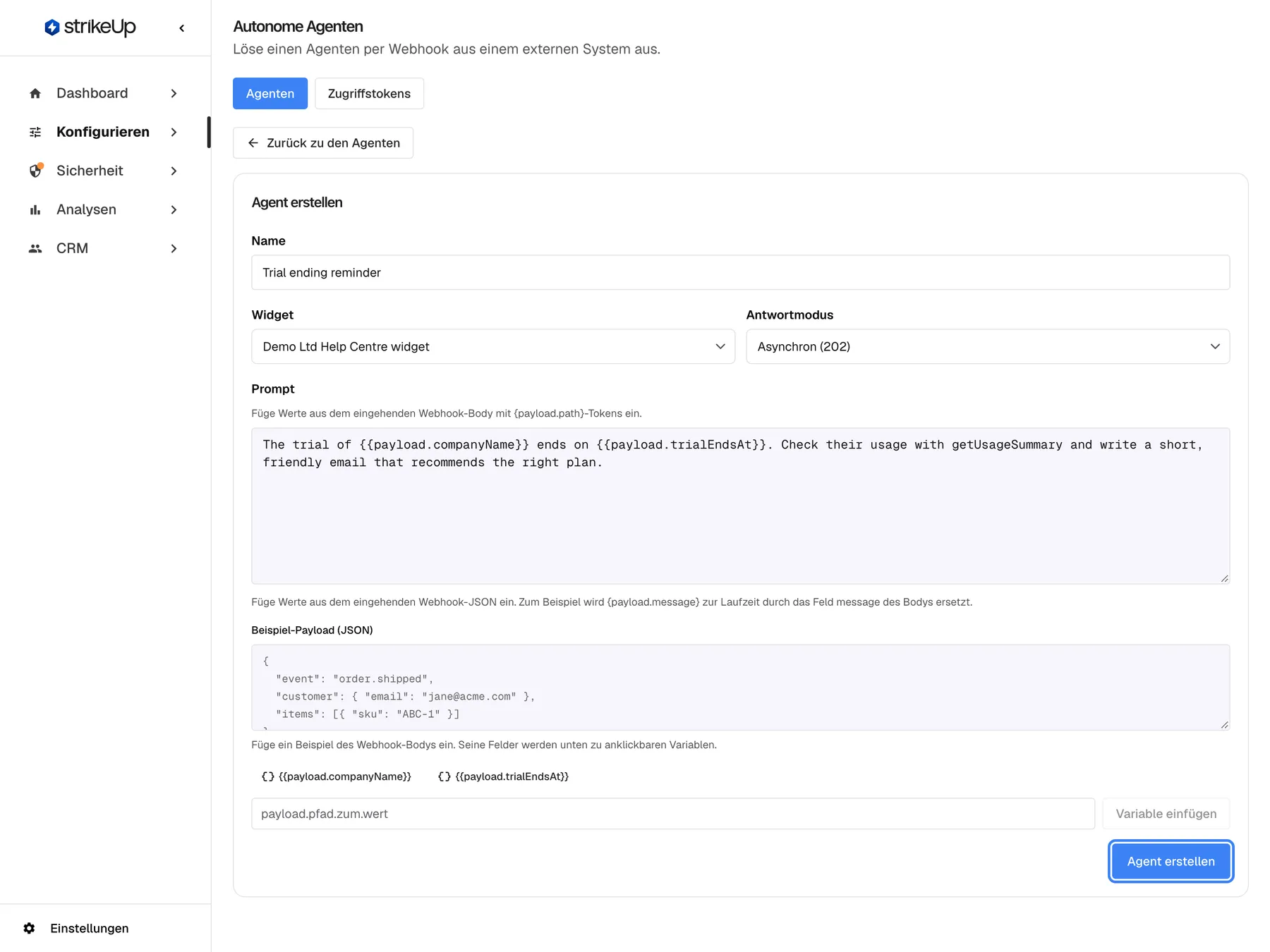Open the Analysen sidebar item
This screenshot has height=952, width=1270.
click(104, 209)
